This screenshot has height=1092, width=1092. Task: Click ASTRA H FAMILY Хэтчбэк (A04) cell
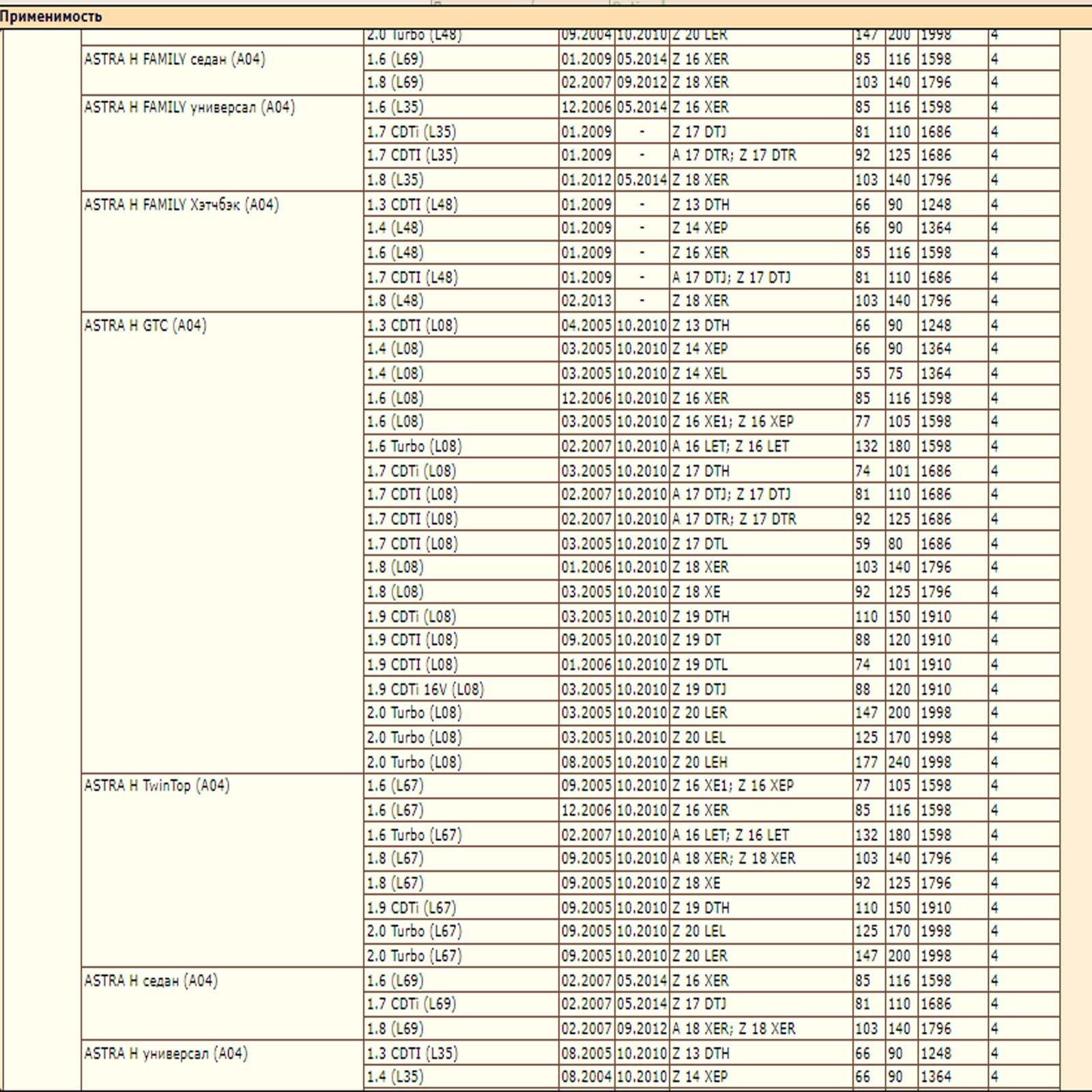pyautogui.click(x=222, y=252)
